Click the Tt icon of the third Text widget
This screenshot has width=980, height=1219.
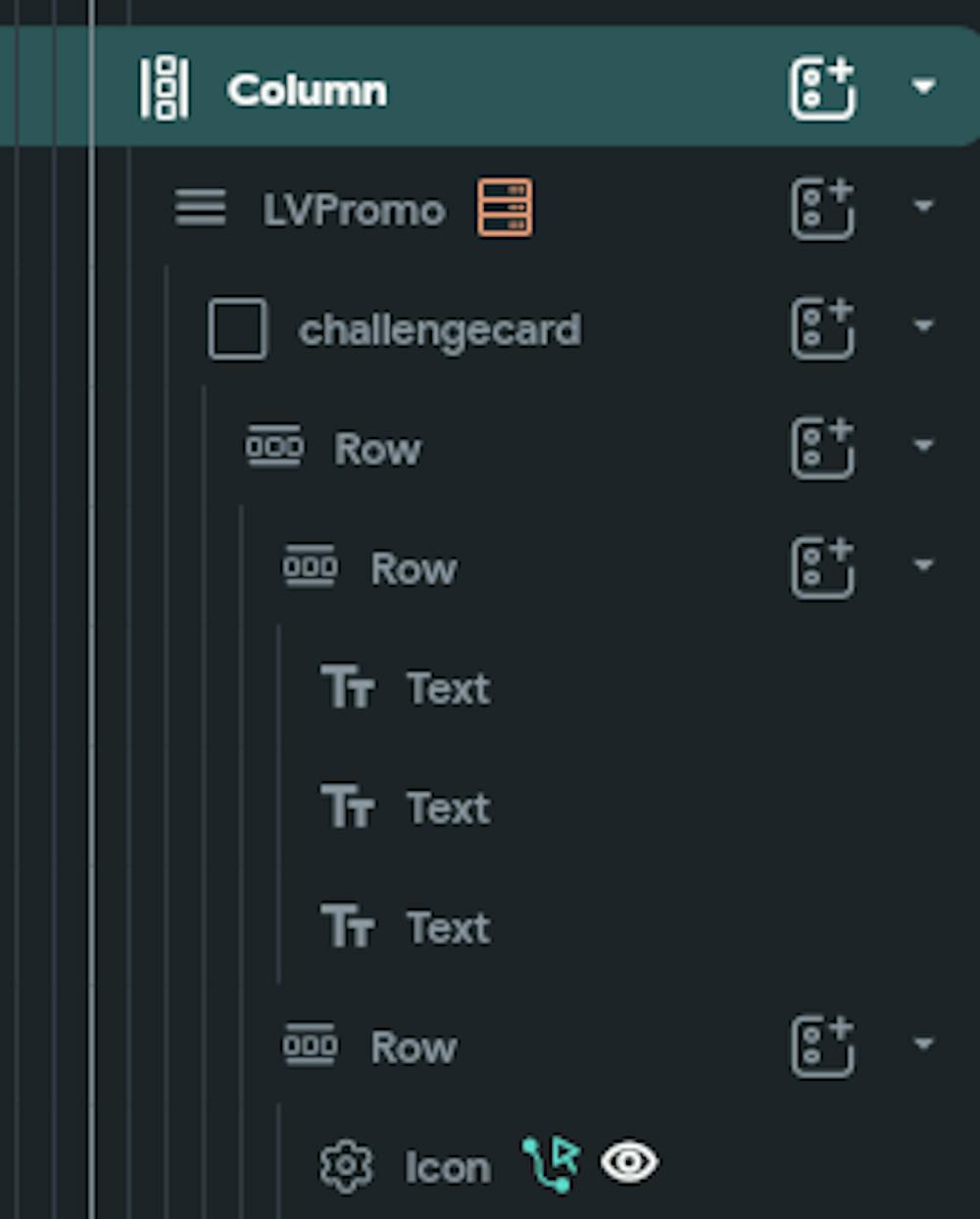click(x=348, y=927)
